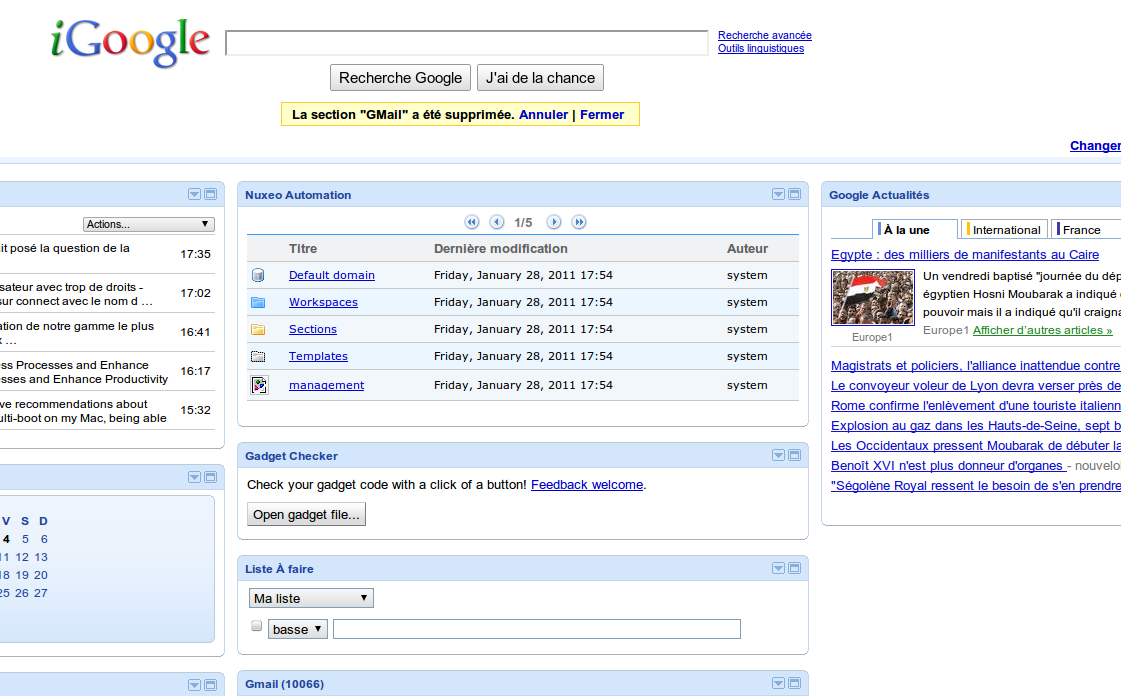This screenshot has width=1121, height=696.
Task: Open Outils linguistiques link
Action: tap(761, 48)
